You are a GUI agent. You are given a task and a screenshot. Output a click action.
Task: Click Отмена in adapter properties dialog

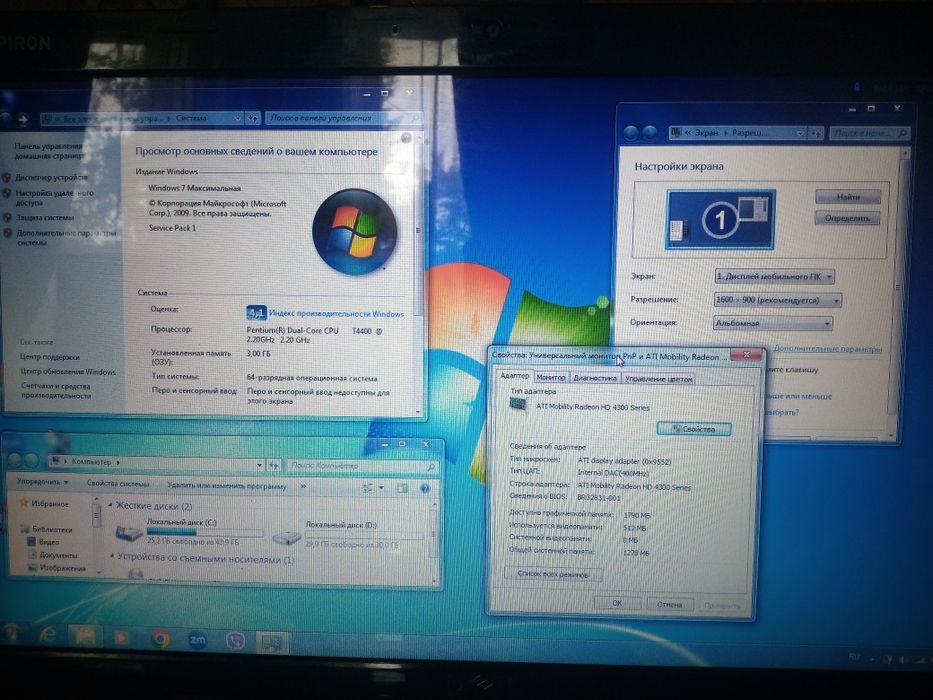click(669, 604)
